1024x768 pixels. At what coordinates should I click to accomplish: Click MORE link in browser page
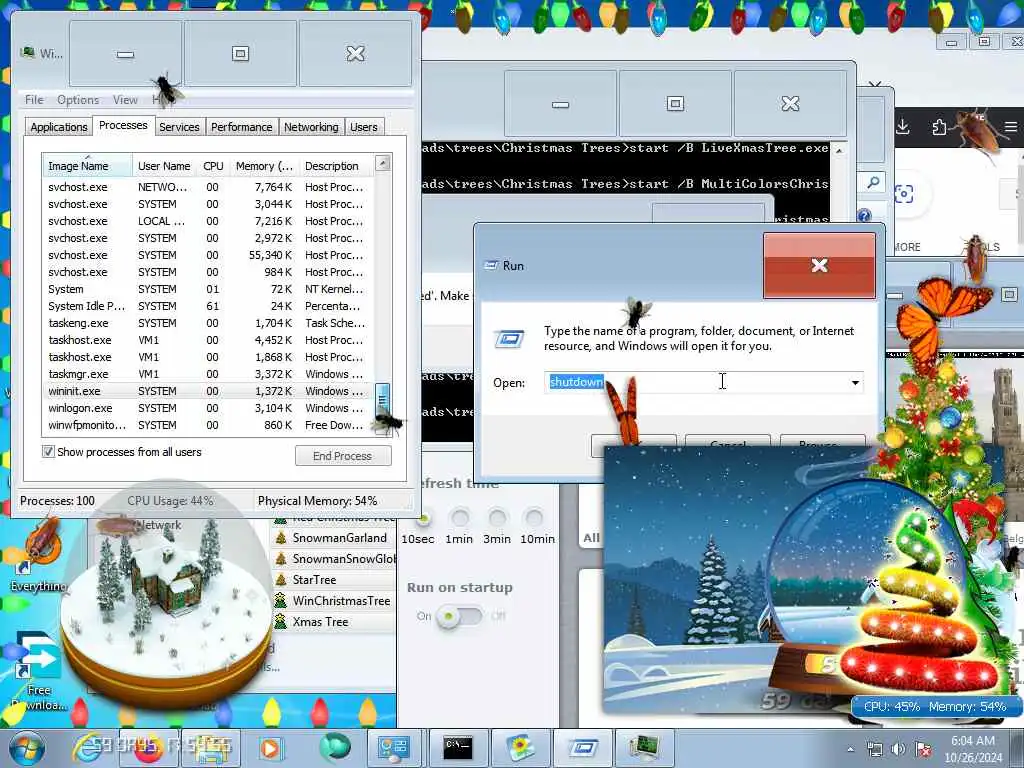pos(906,247)
